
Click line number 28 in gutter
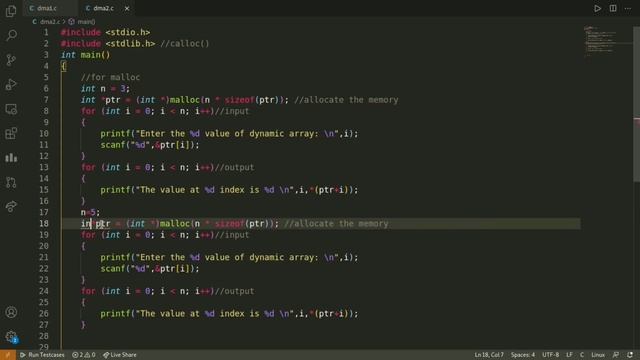(44, 336)
